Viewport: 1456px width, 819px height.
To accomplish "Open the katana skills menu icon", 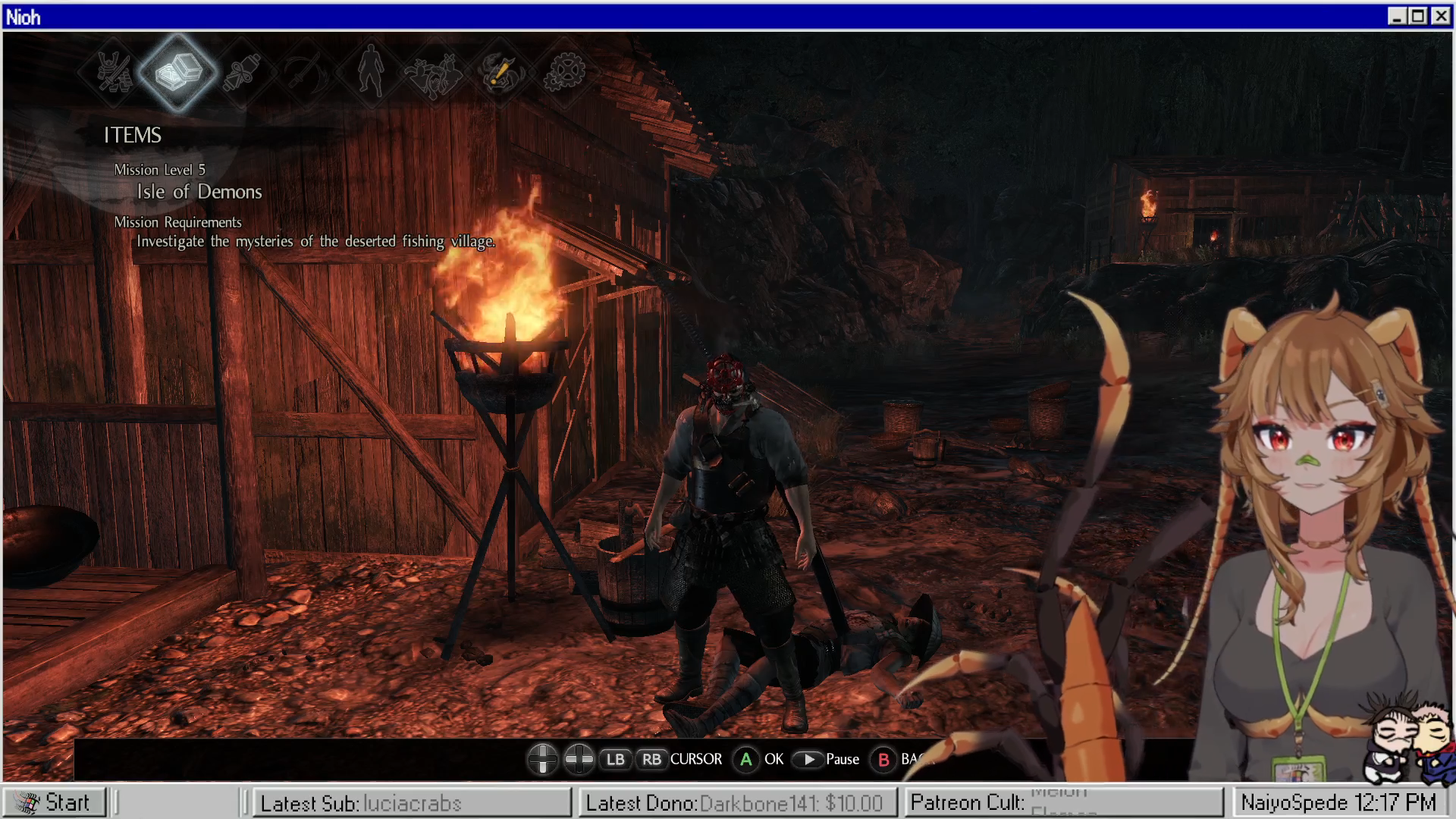I will (x=306, y=73).
